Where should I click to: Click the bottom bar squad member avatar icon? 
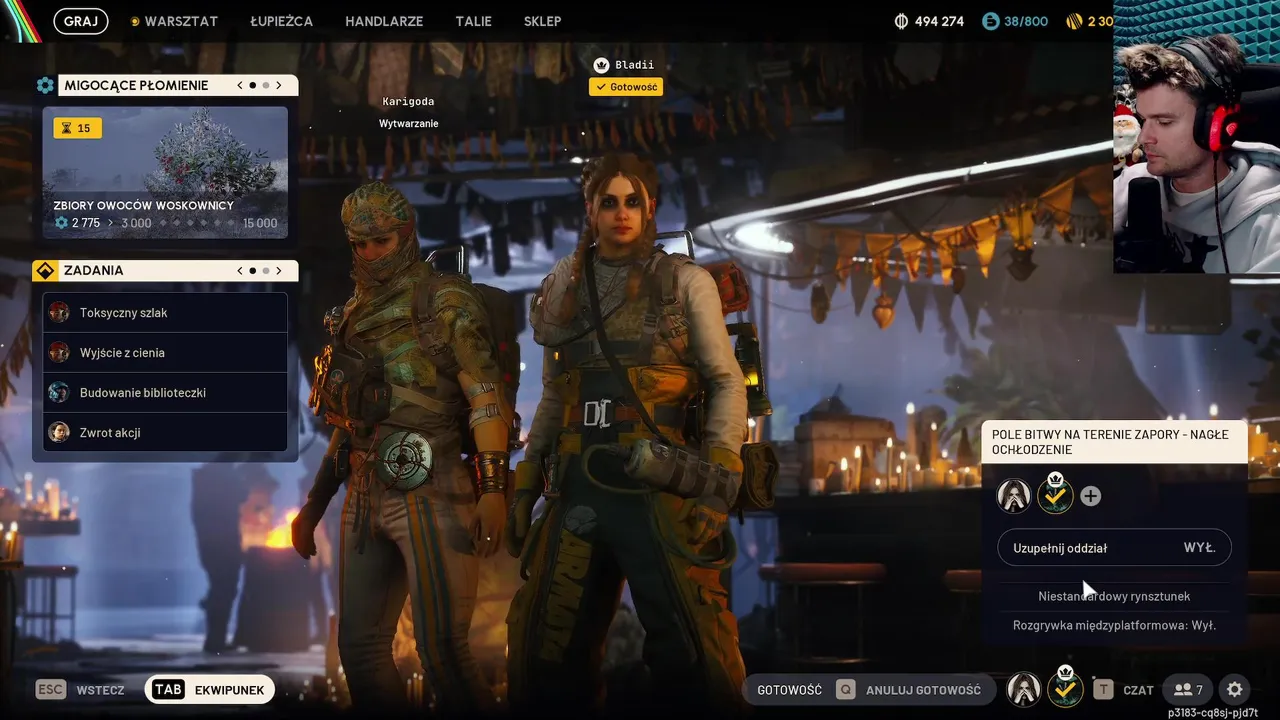[1023, 689]
